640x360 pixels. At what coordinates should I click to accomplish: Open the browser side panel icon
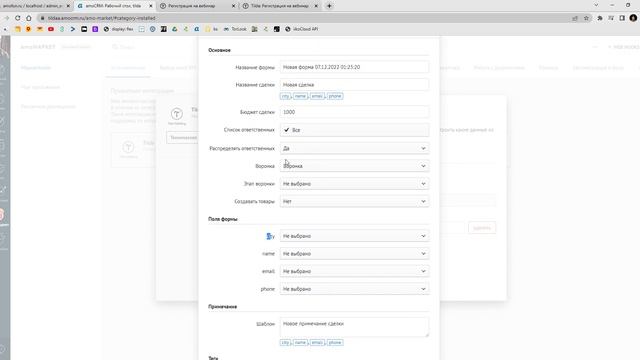coord(622,18)
